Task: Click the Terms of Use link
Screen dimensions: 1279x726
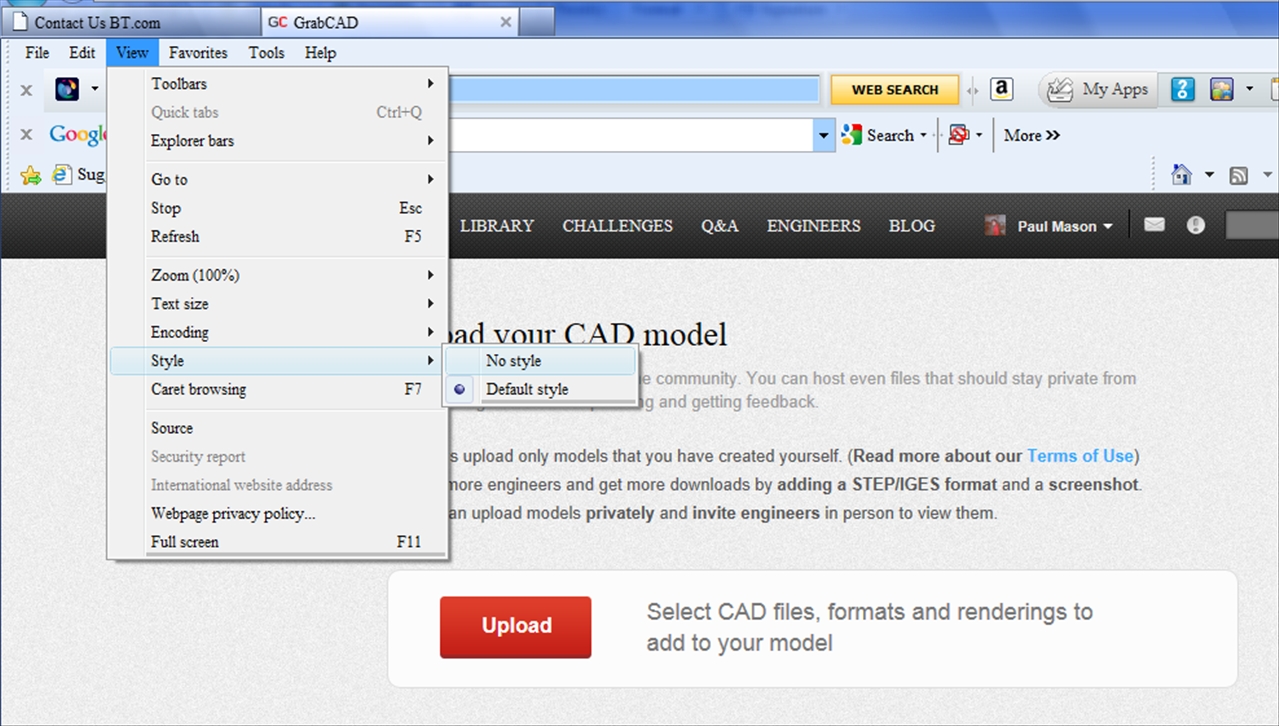Action: 1080,456
